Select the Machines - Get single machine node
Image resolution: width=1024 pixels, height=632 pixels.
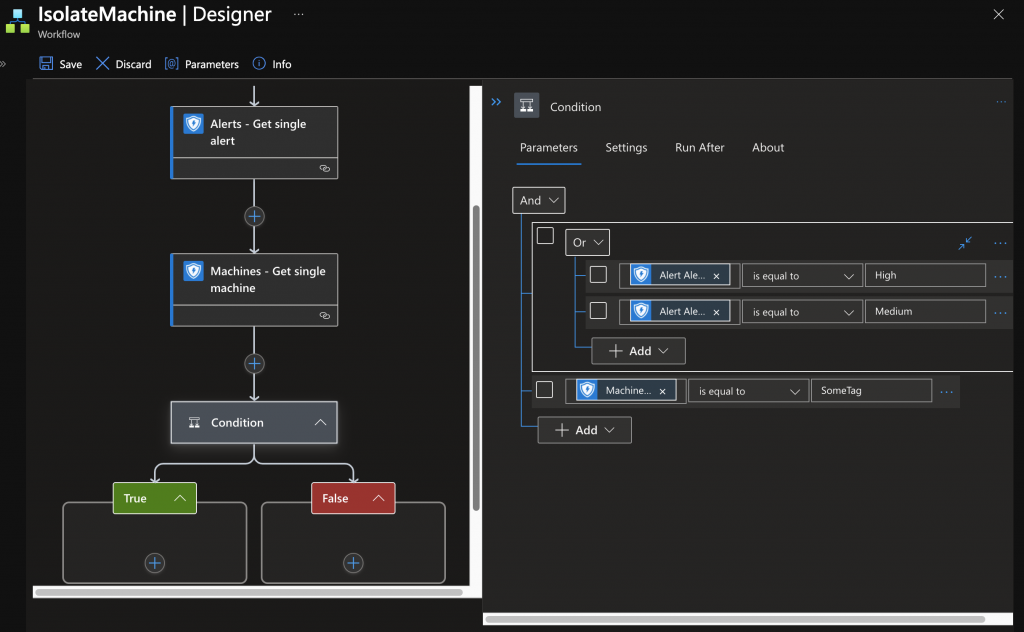[254, 280]
